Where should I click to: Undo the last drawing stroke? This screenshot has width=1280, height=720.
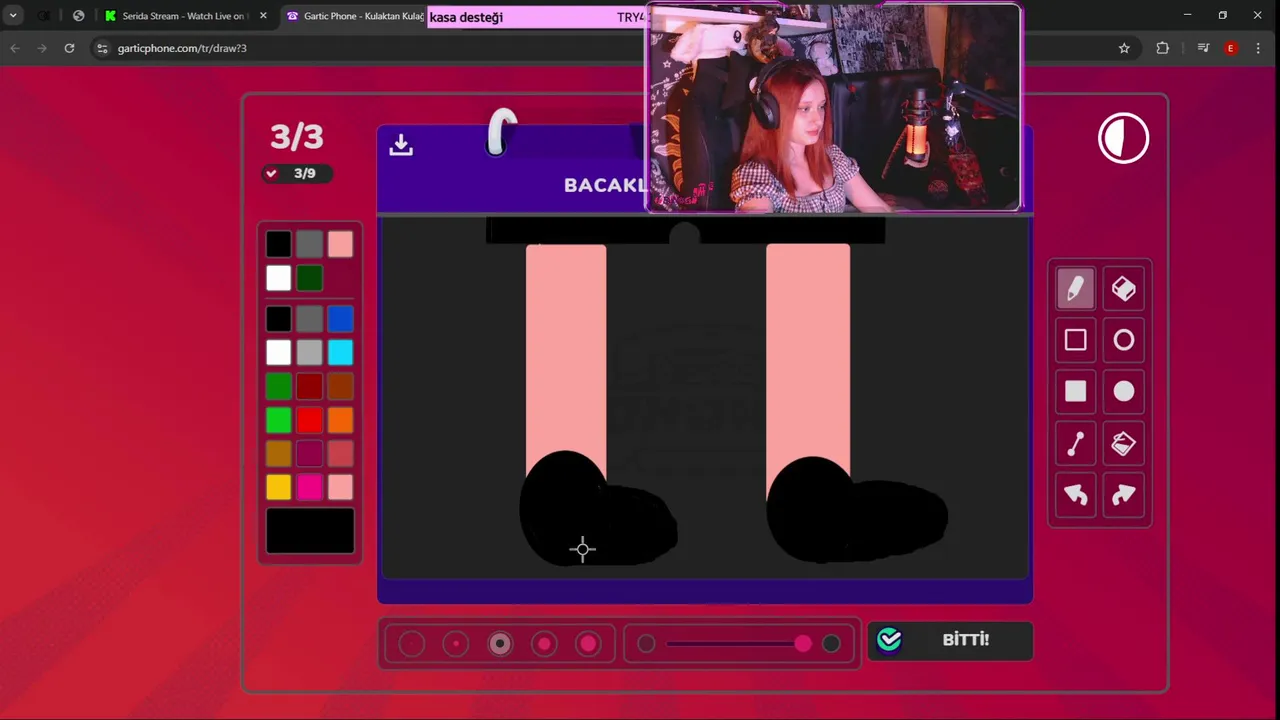[x=1075, y=494]
